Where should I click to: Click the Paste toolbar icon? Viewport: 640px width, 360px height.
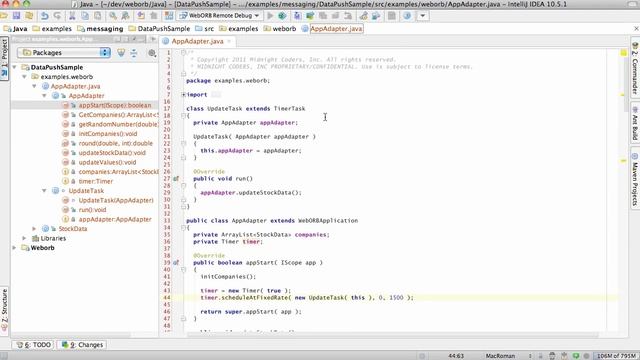click(98, 16)
